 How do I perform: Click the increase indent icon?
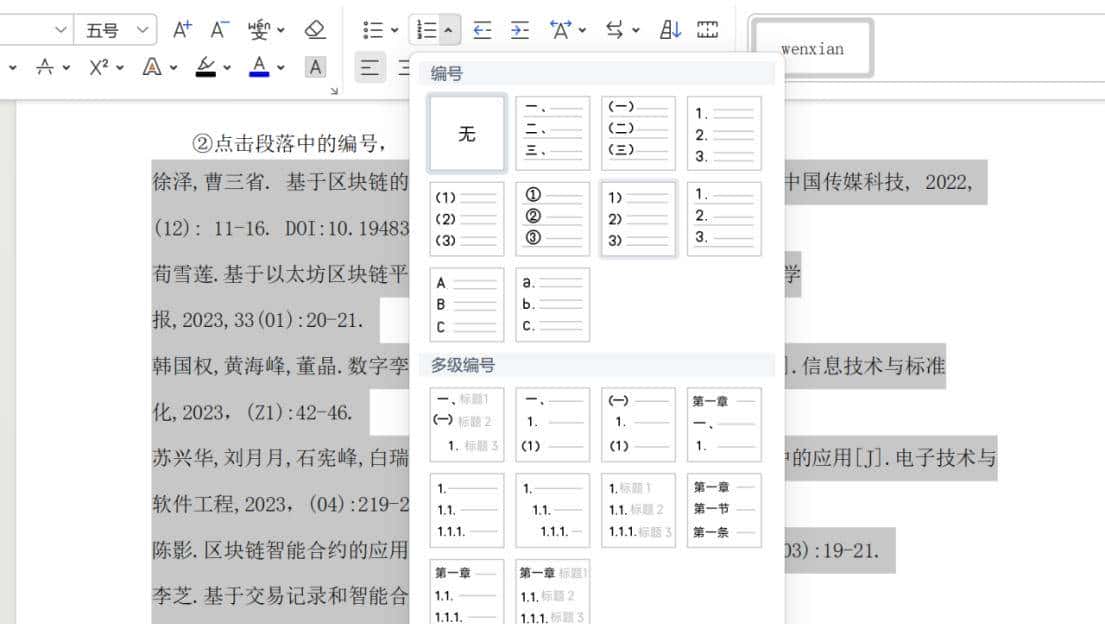[520, 30]
